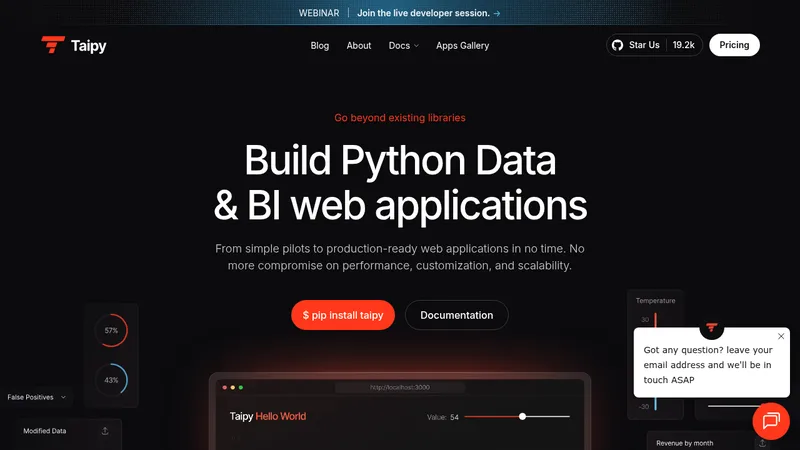The image size is (800, 450).
Task: Click the Taipy Hello World title
Action: pos(268,416)
